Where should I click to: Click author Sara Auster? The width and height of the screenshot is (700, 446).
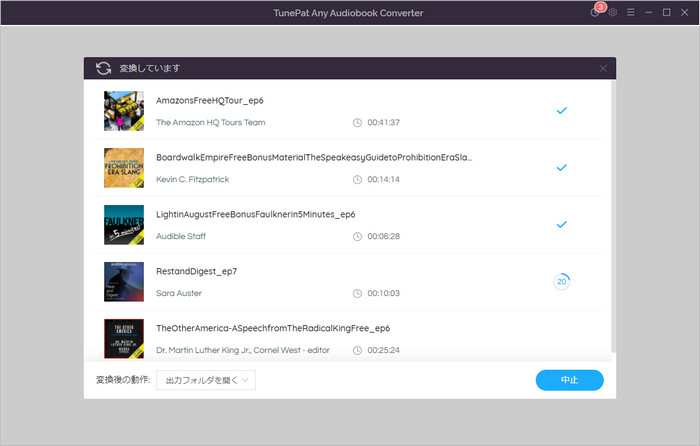click(x=179, y=293)
